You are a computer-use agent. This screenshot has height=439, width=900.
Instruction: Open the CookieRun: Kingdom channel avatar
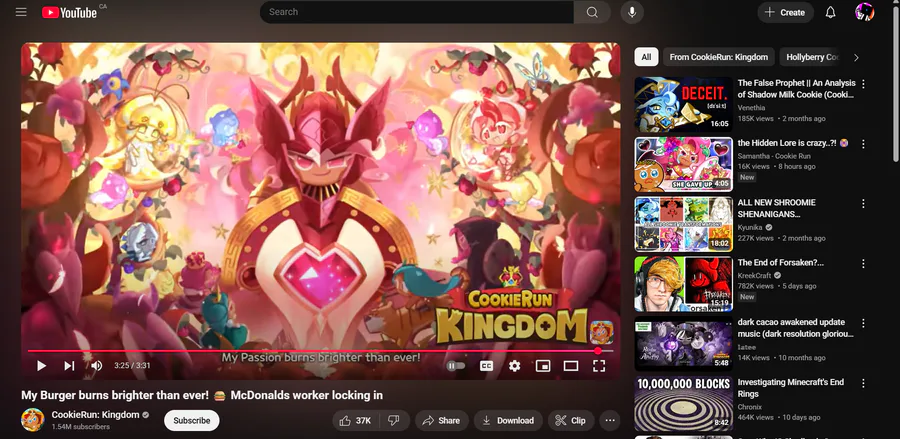pyautogui.click(x=33, y=420)
